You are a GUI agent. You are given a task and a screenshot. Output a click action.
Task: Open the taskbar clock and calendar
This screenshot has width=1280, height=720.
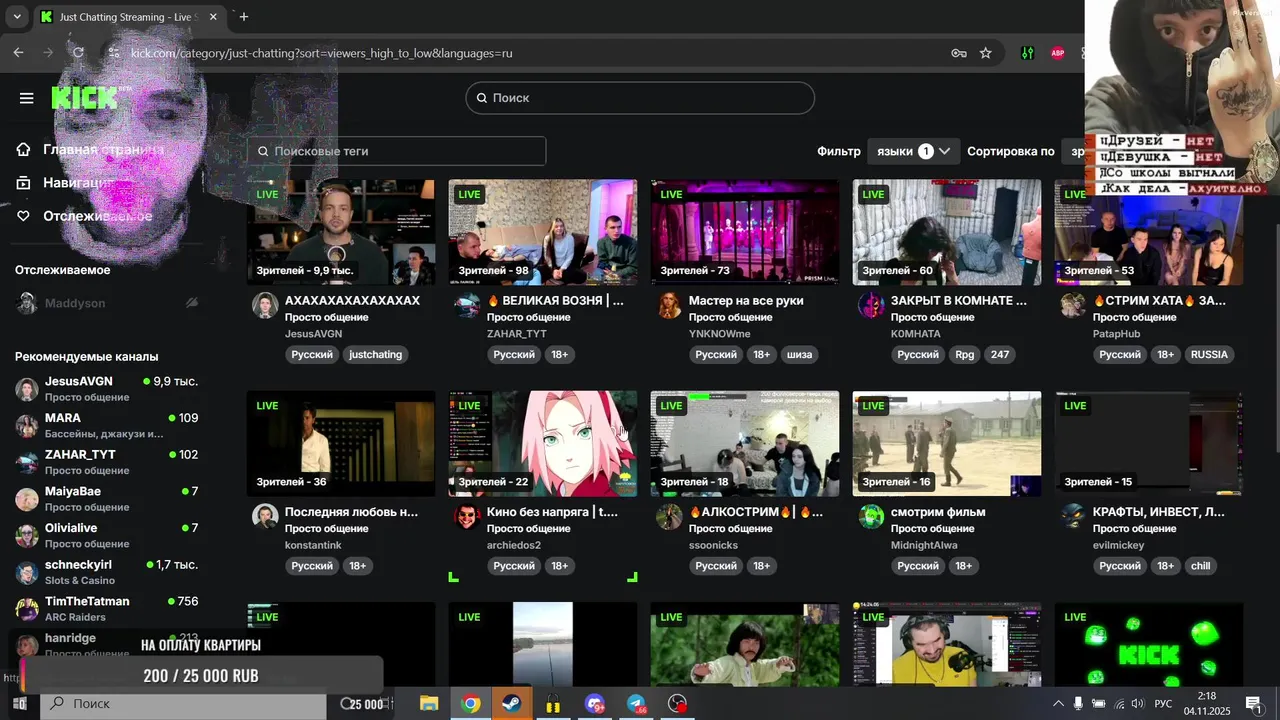1207,704
